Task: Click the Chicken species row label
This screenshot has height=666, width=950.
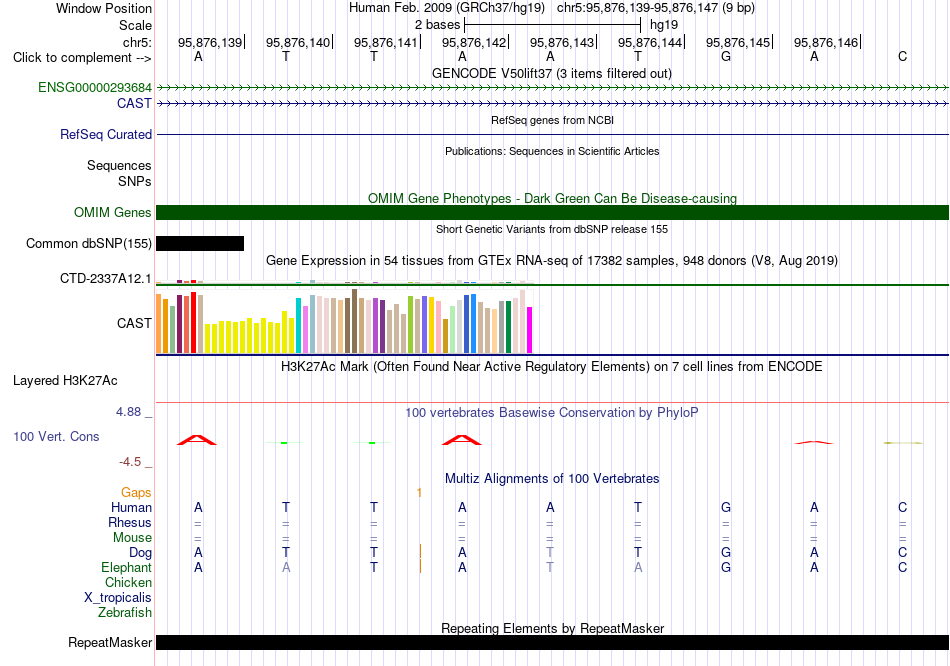Action: 128,582
